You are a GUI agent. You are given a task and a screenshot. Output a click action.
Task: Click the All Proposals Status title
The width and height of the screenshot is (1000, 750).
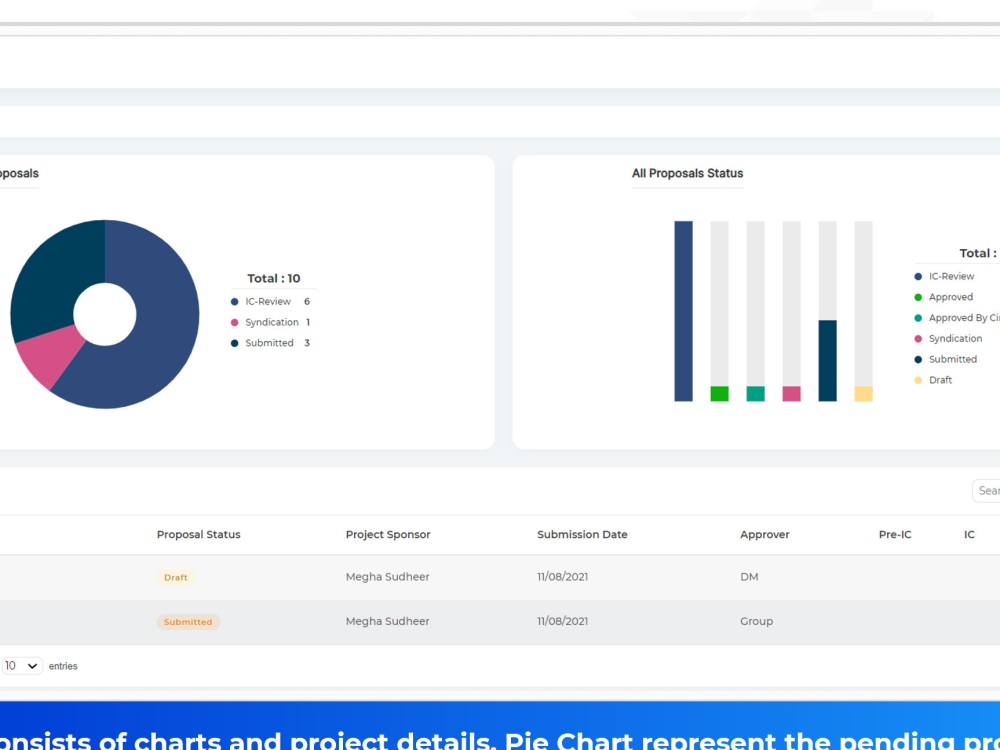tap(688, 173)
